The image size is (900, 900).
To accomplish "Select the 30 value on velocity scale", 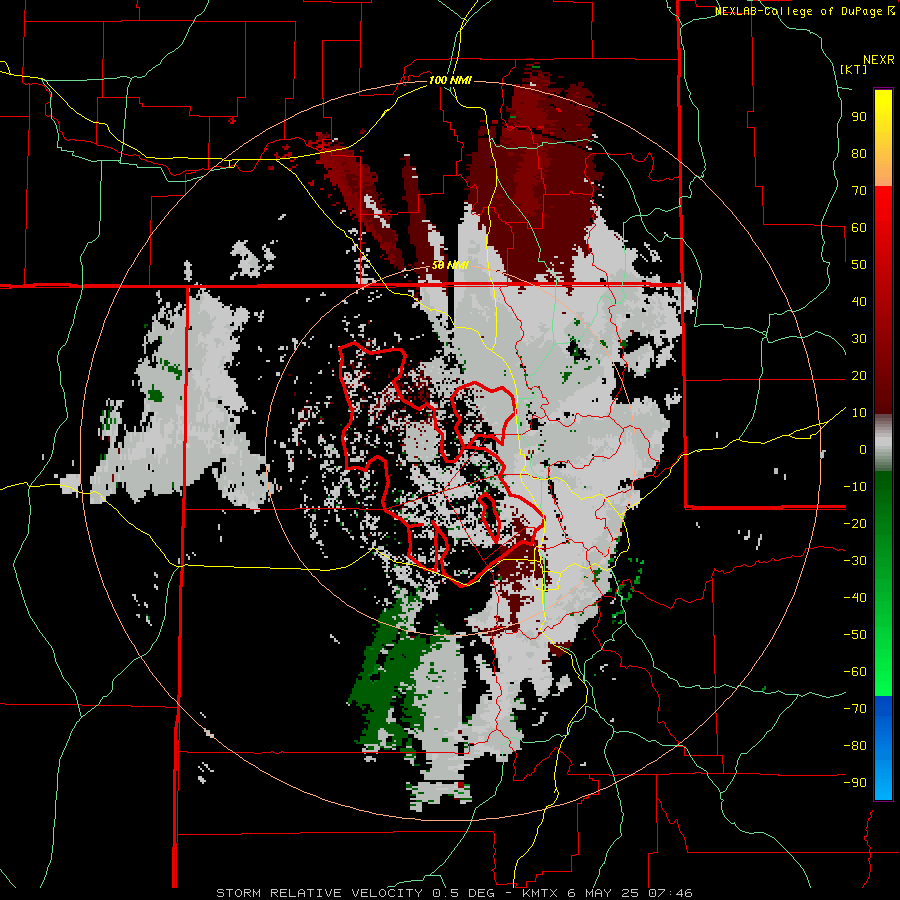I will tap(859, 339).
